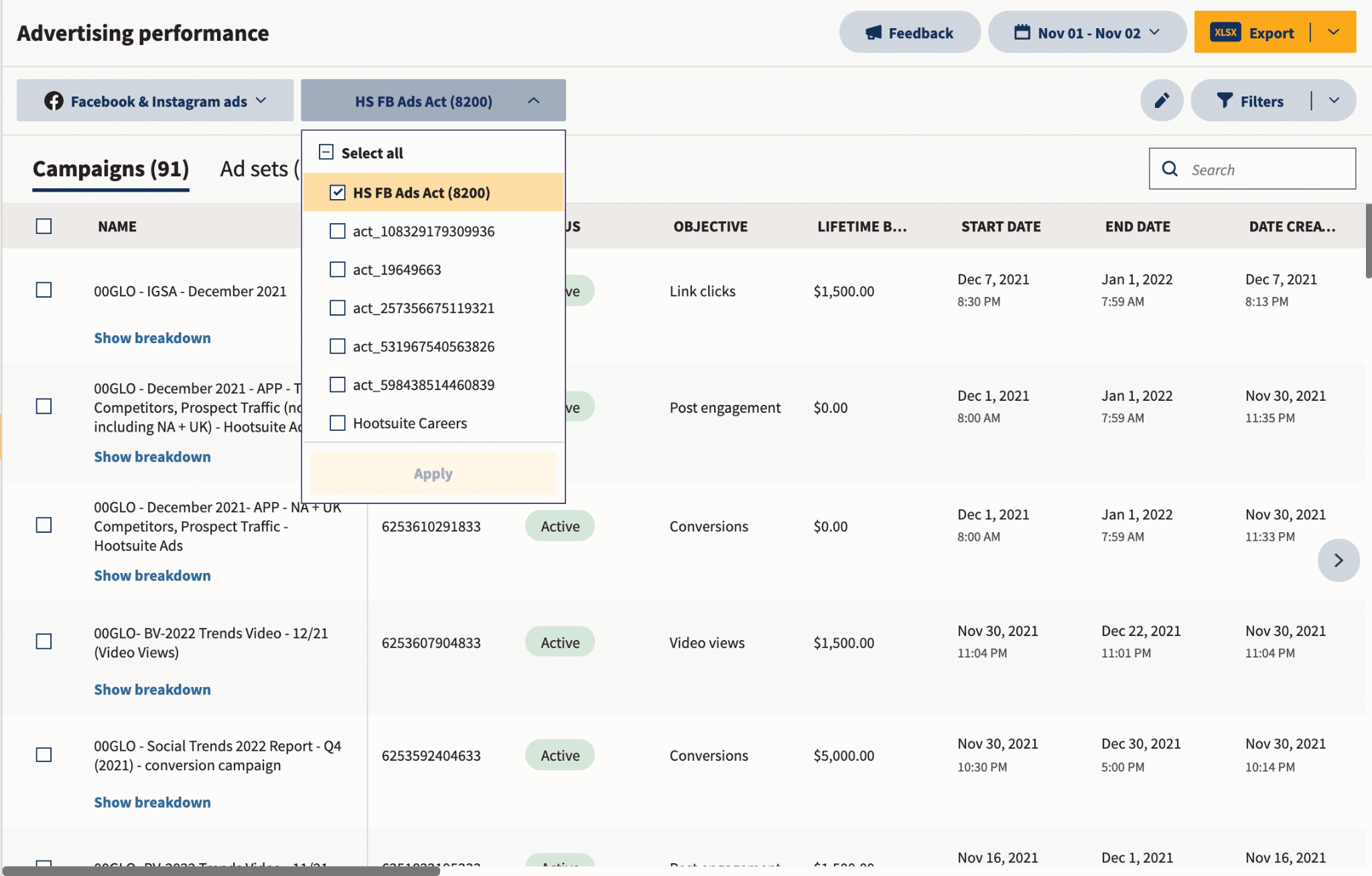Click the XLSX icon on Export
Image resolution: width=1372 pixels, height=876 pixels.
point(1225,32)
